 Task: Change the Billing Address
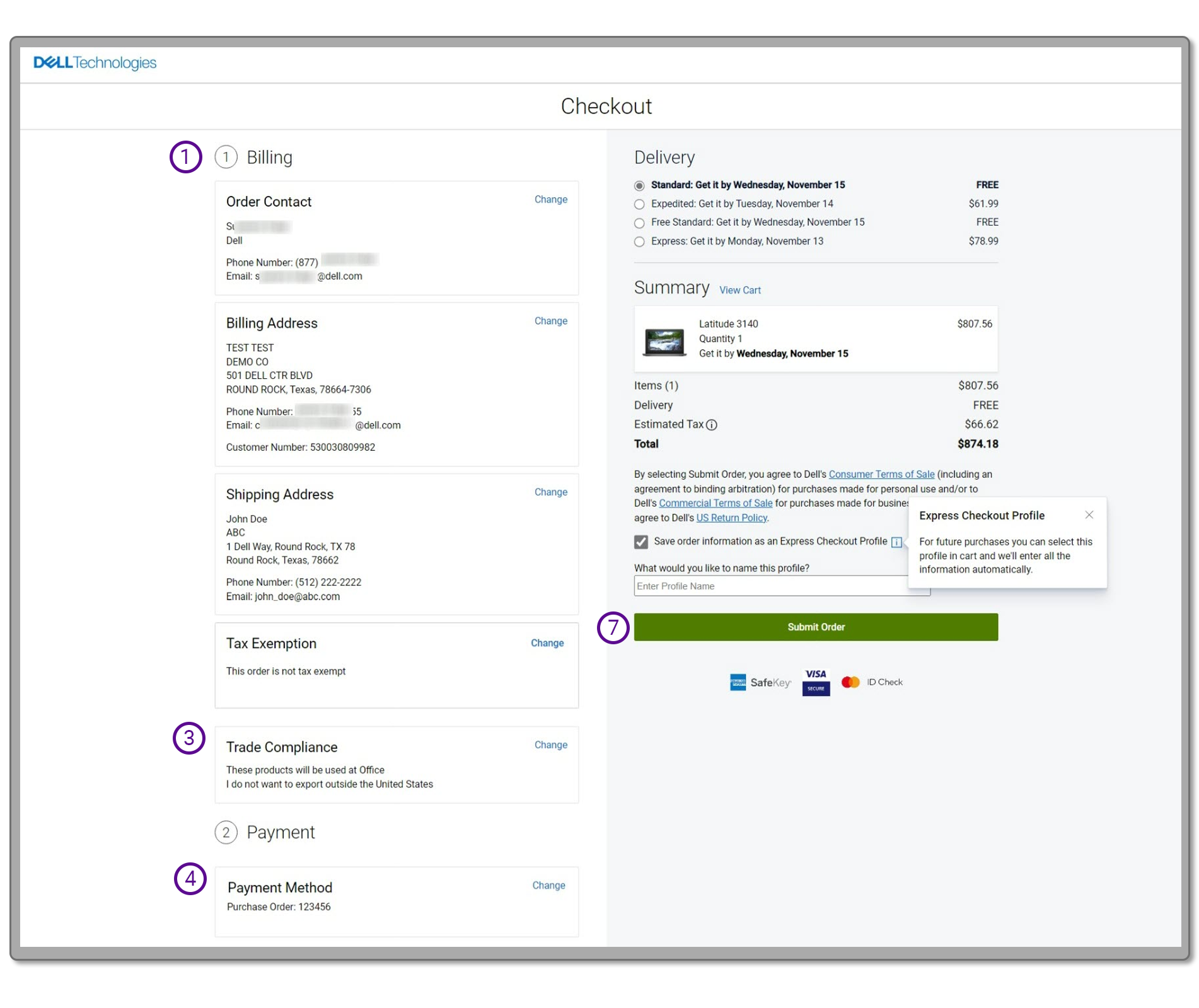tap(550, 321)
